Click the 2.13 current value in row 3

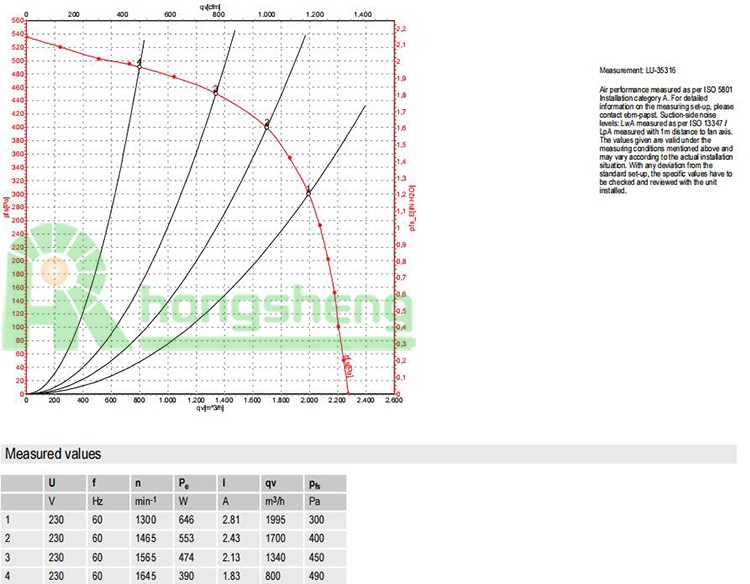[230, 557]
